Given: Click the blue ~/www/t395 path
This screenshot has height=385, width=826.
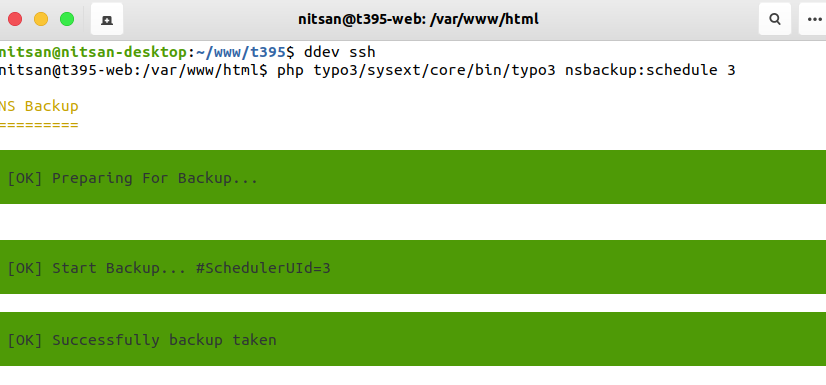Looking at the screenshot, I should click(241, 52).
